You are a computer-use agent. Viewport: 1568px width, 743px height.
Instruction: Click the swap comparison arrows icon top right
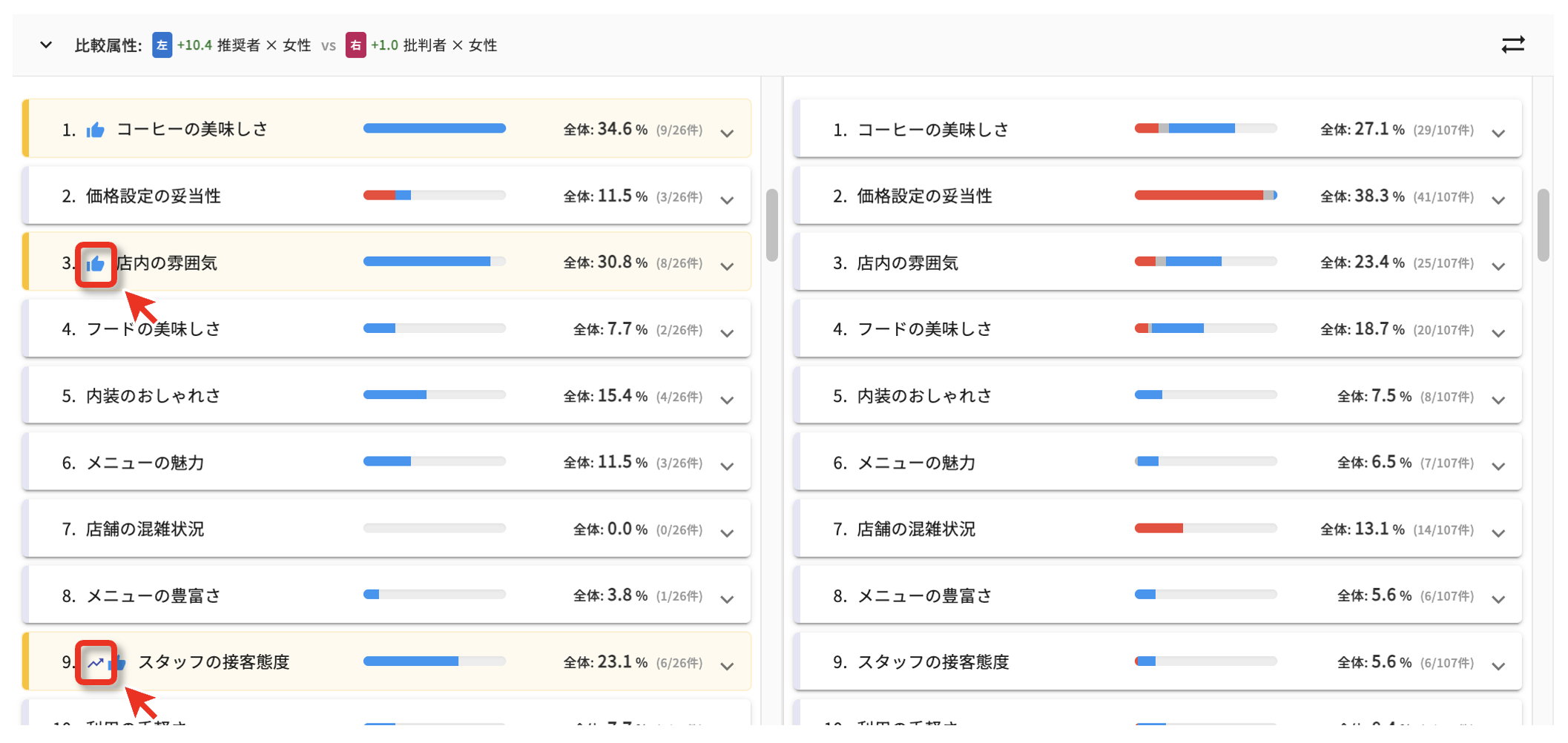click(x=1513, y=44)
